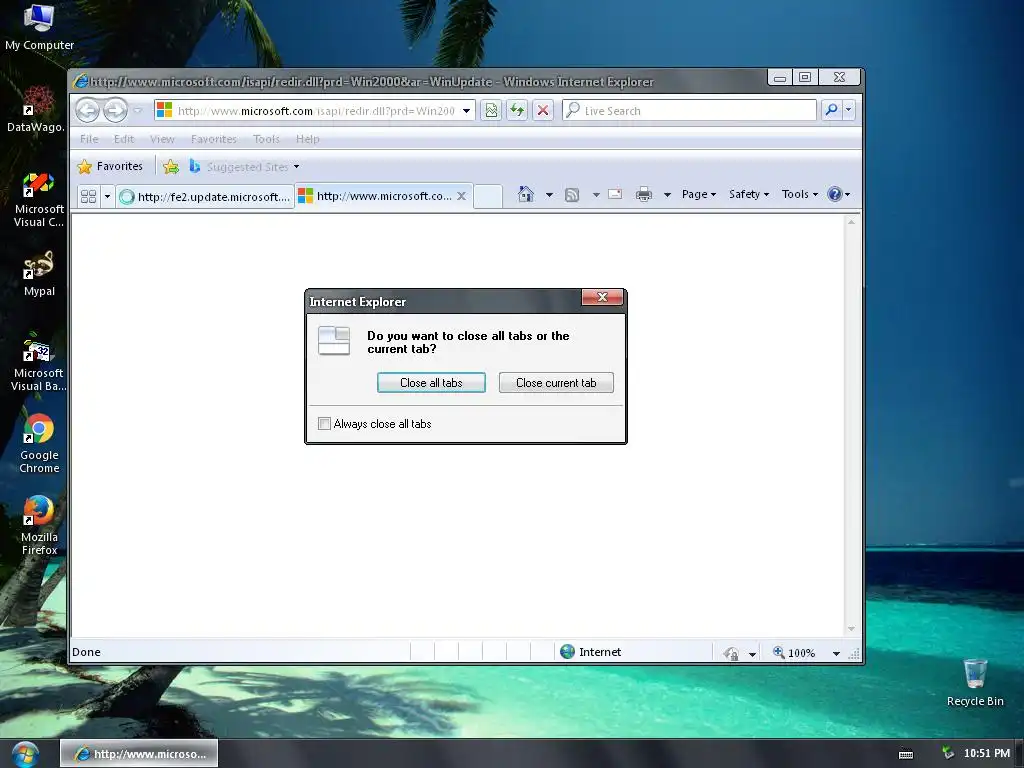Open the Safety command menu
Image resolution: width=1024 pixels, height=768 pixels.
point(749,194)
